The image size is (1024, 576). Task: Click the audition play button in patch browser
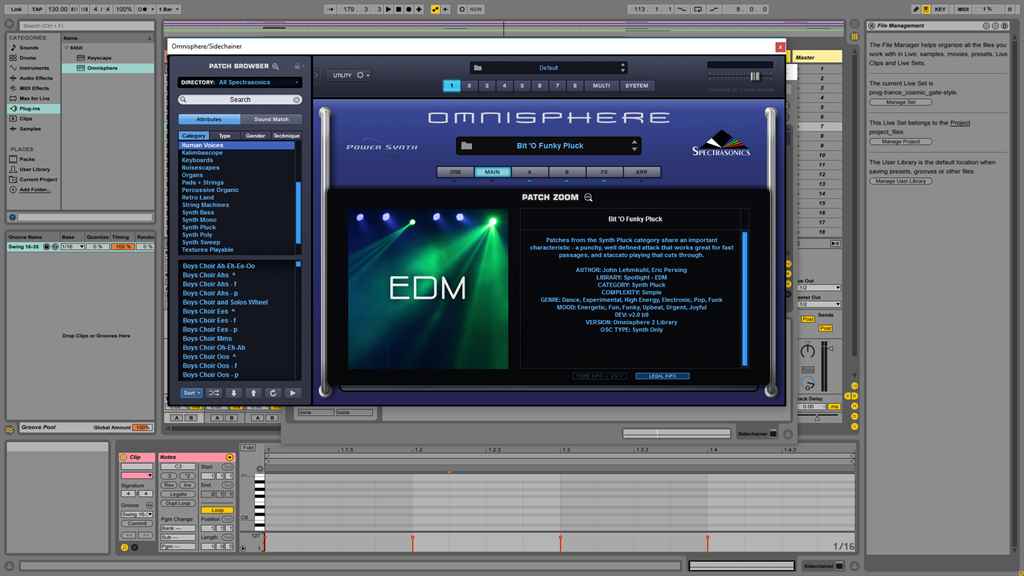(x=293, y=393)
